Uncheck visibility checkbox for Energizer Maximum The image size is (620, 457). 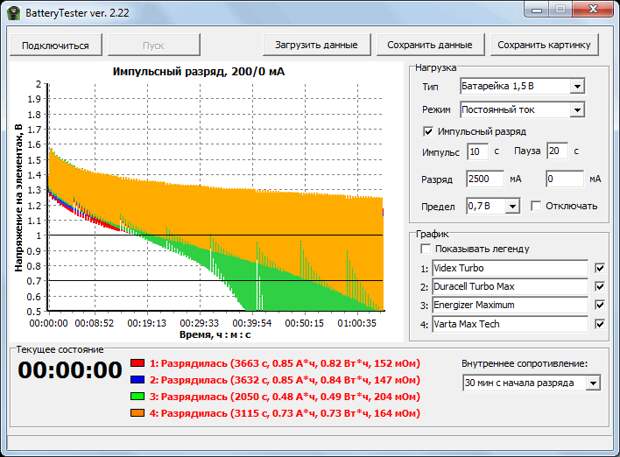599,305
